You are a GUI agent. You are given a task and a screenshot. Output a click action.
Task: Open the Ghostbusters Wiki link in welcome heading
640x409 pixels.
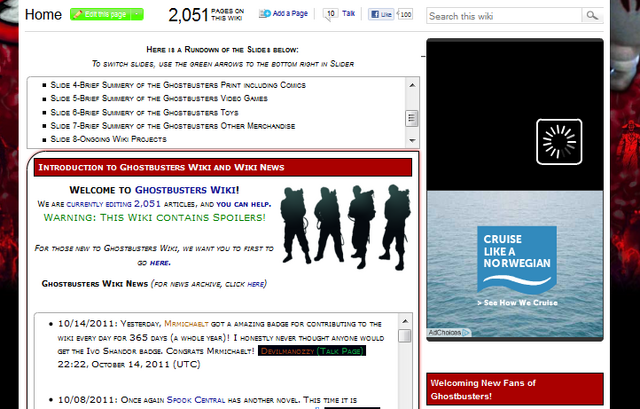(185, 190)
